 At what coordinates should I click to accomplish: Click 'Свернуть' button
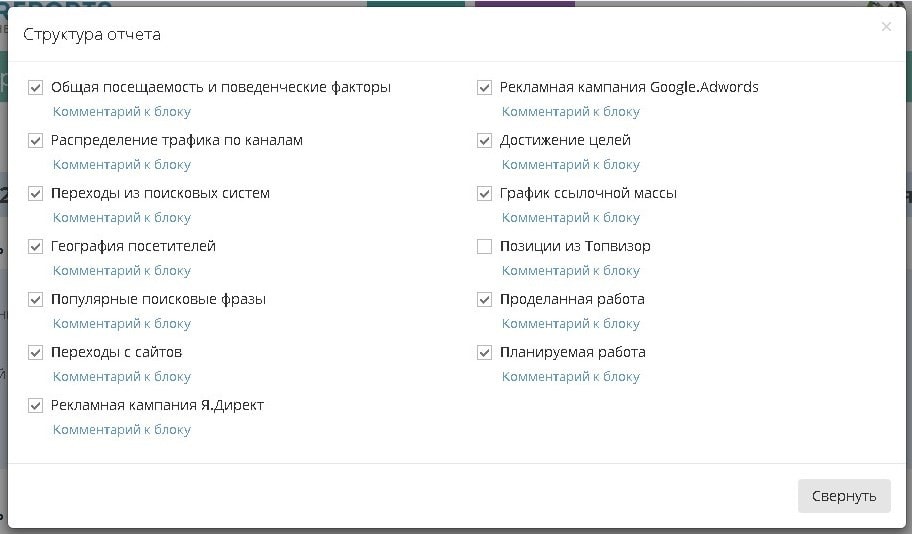tap(843, 496)
